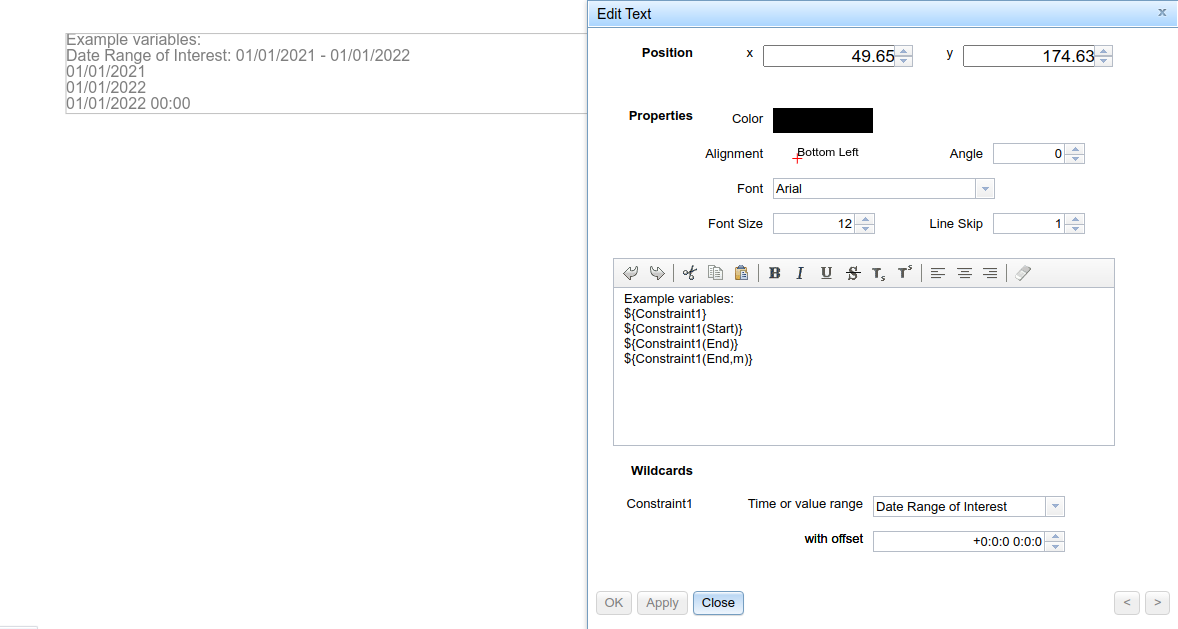Image resolution: width=1178 pixels, height=629 pixels.
Task: Toggle bold formatting
Action: pos(775,272)
